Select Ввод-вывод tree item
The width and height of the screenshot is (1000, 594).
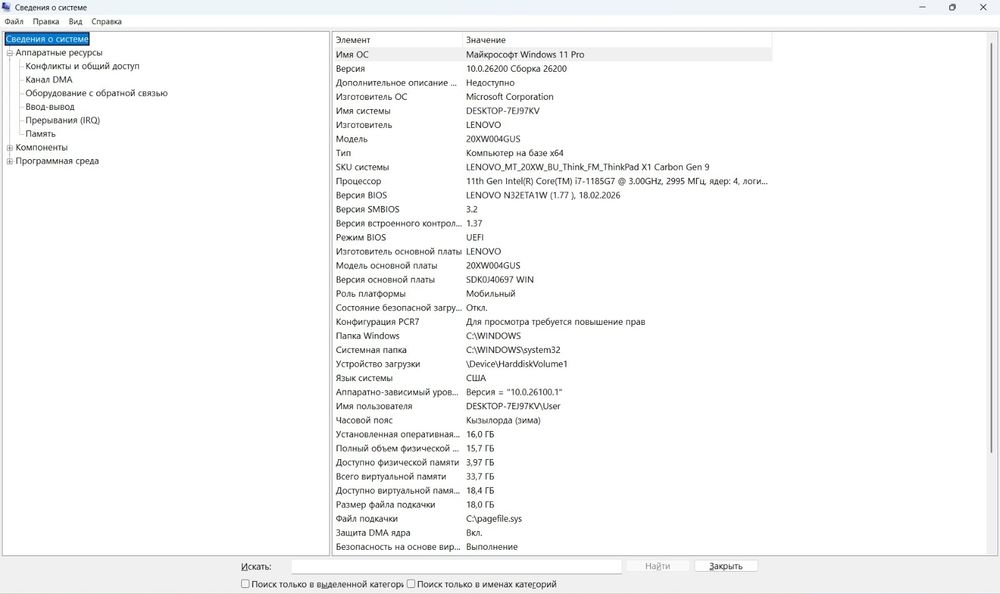pyautogui.click(x=50, y=107)
